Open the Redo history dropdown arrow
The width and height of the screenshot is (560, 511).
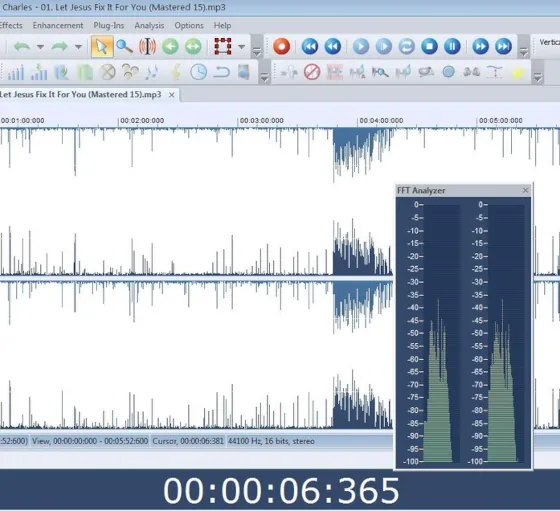[78, 47]
